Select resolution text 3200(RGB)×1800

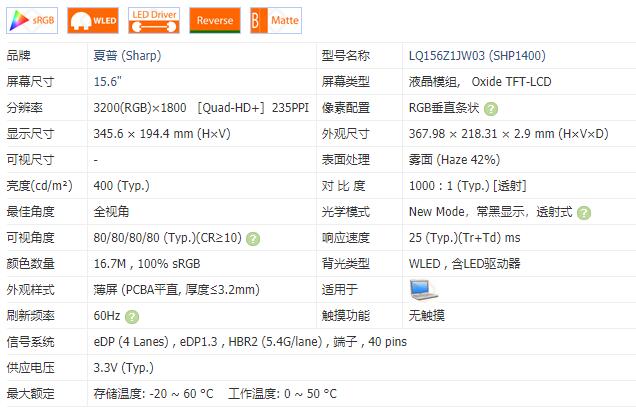point(140,108)
